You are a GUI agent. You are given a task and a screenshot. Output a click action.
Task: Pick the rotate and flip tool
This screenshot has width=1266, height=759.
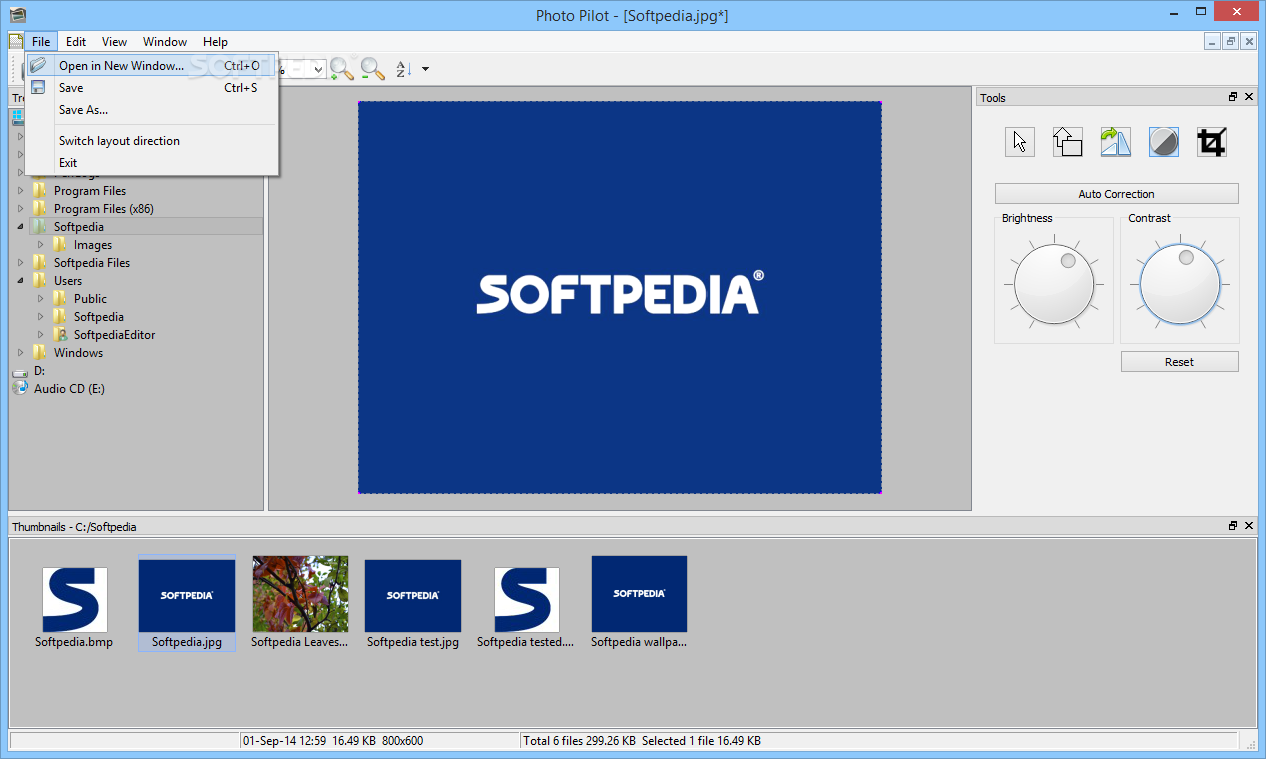1116,142
